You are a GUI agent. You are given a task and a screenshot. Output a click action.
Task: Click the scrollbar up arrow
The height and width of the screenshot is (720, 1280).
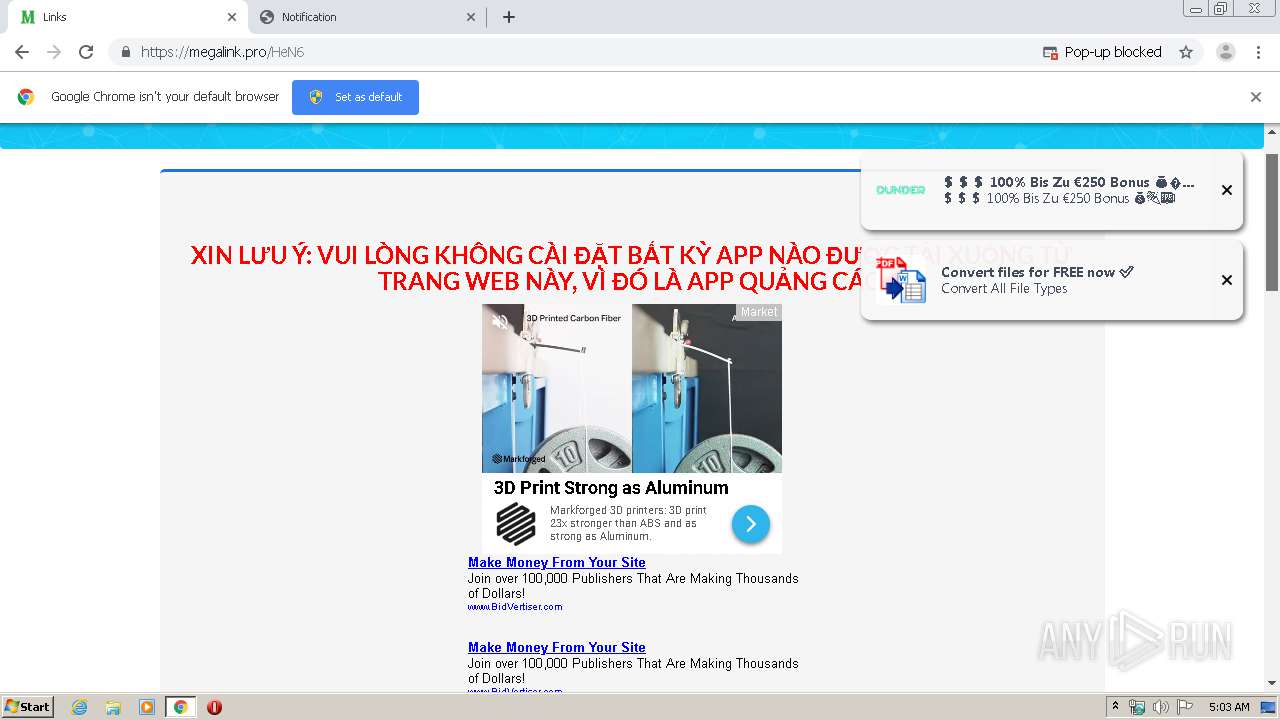click(1272, 131)
